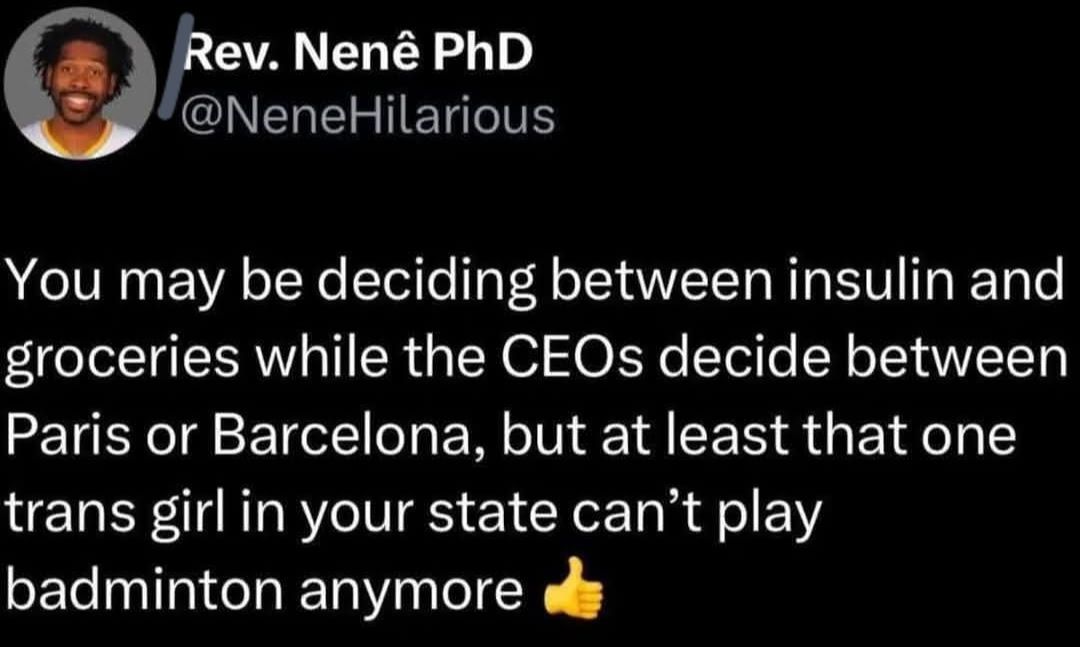Click the PhD suffix in the display name

point(481,53)
